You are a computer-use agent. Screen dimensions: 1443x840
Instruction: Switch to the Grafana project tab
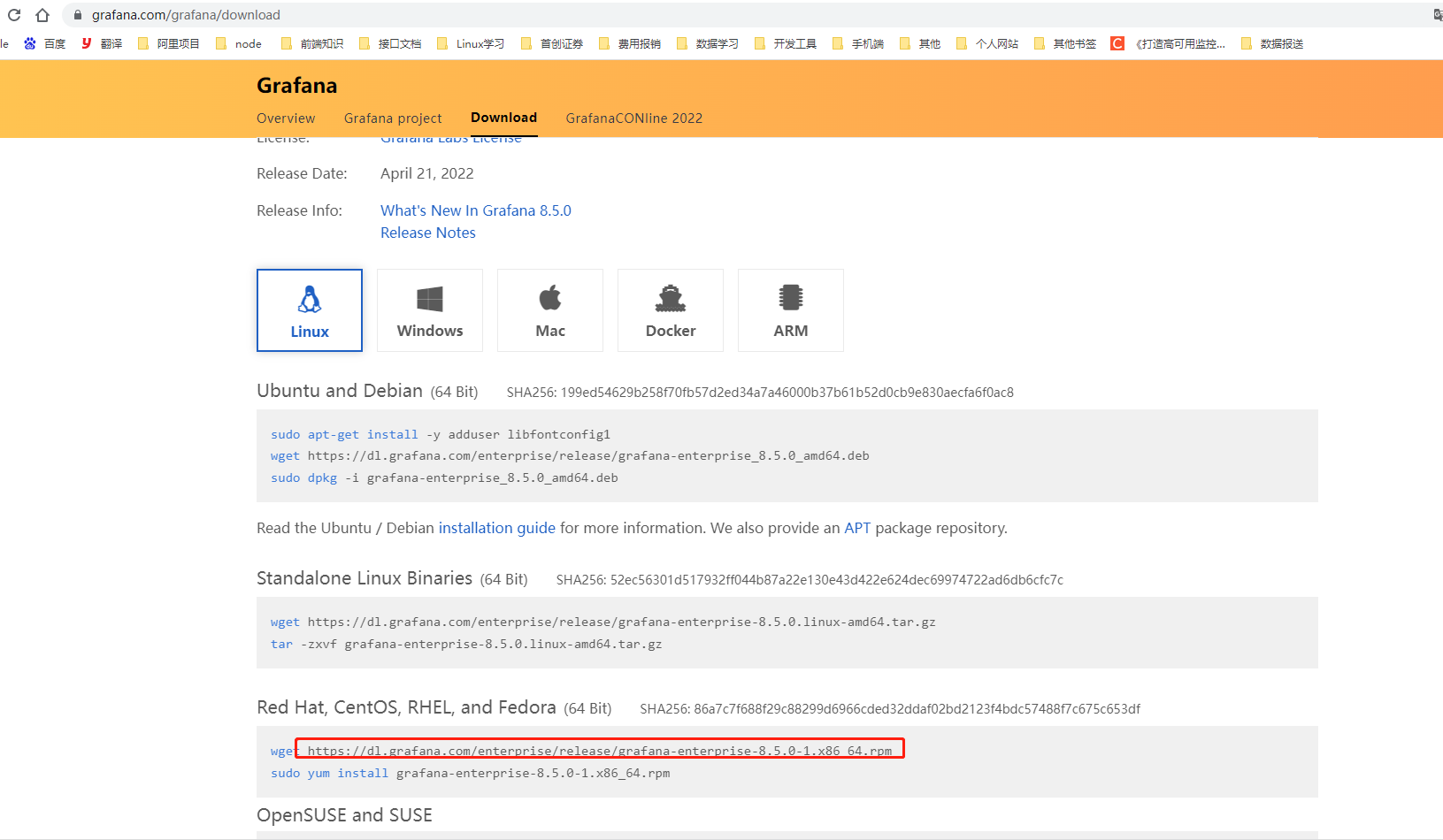coord(393,118)
